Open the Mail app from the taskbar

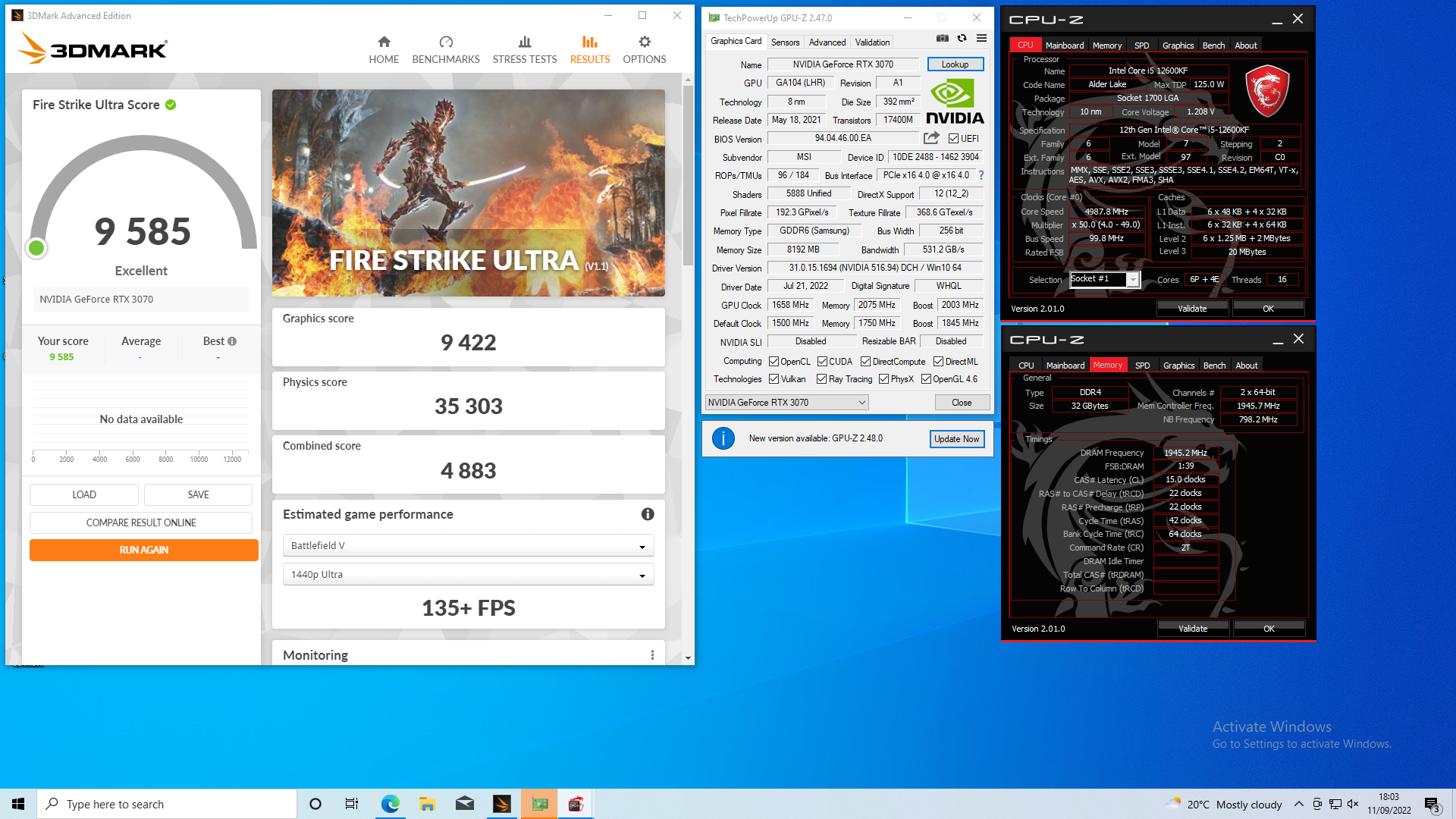click(465, 804)
